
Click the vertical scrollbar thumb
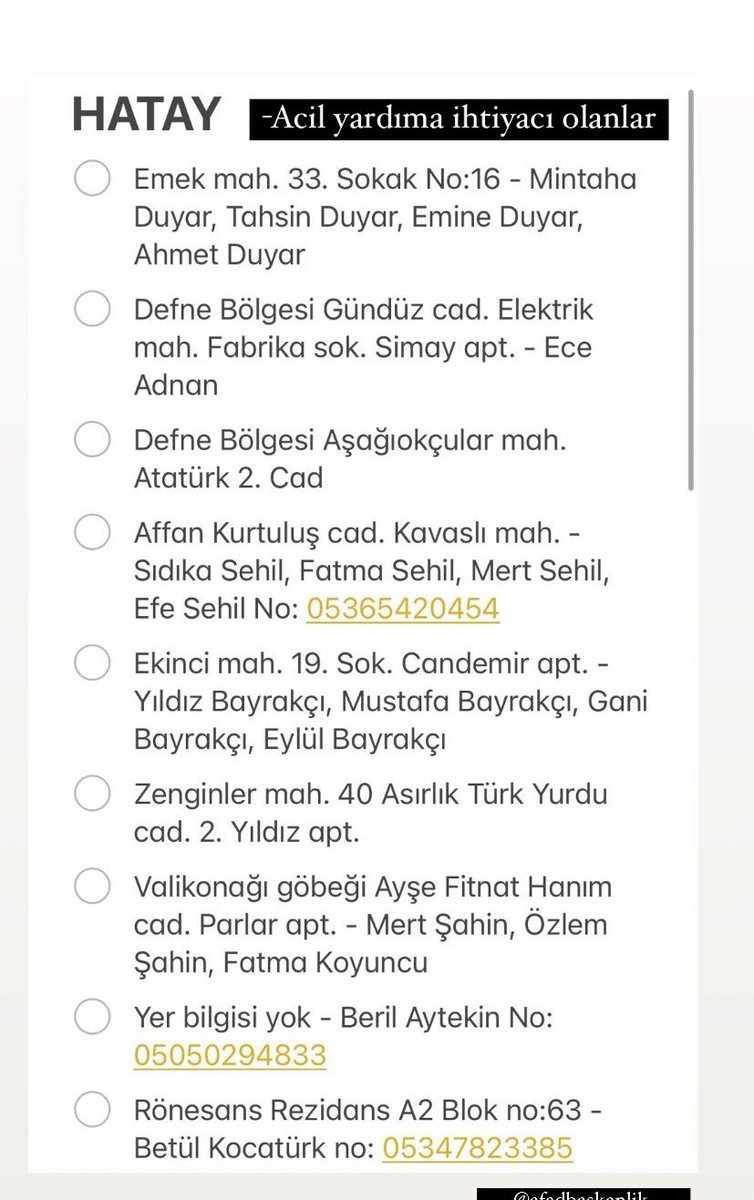(x=691, y=290)
